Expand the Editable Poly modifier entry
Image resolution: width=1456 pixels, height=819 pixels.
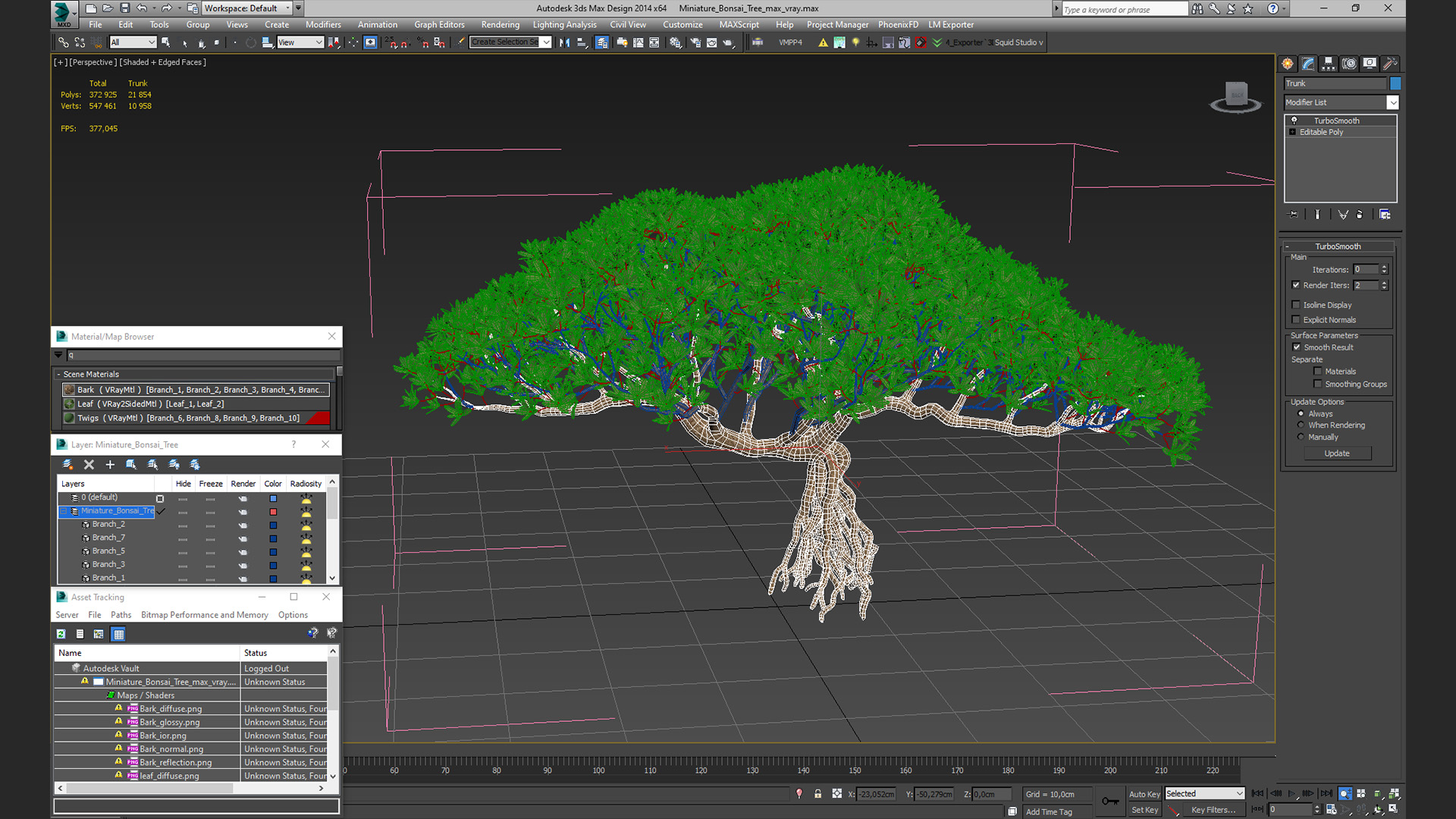(x=1293, y=132)
